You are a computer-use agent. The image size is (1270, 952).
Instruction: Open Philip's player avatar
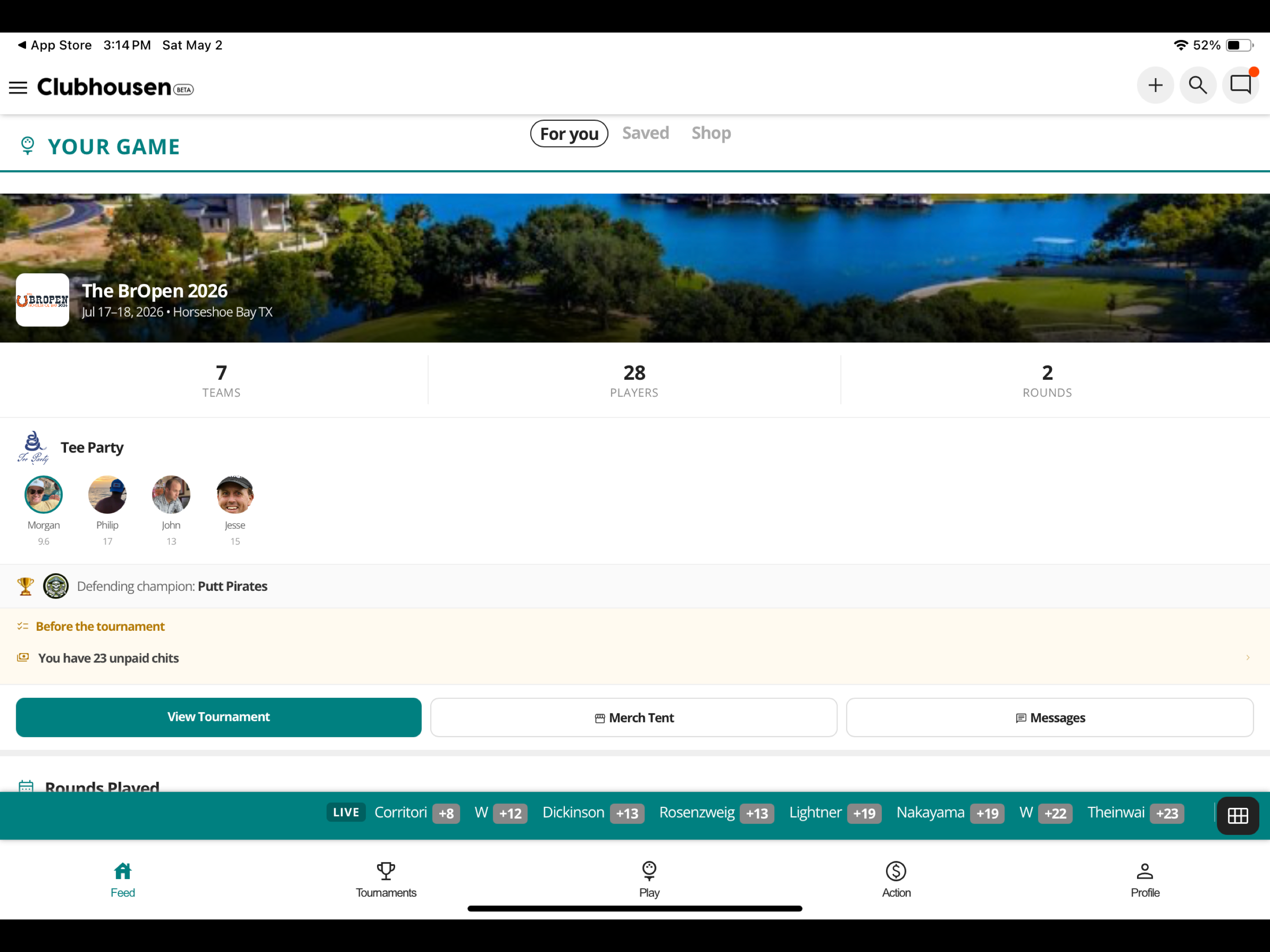[x=107, y=495]
